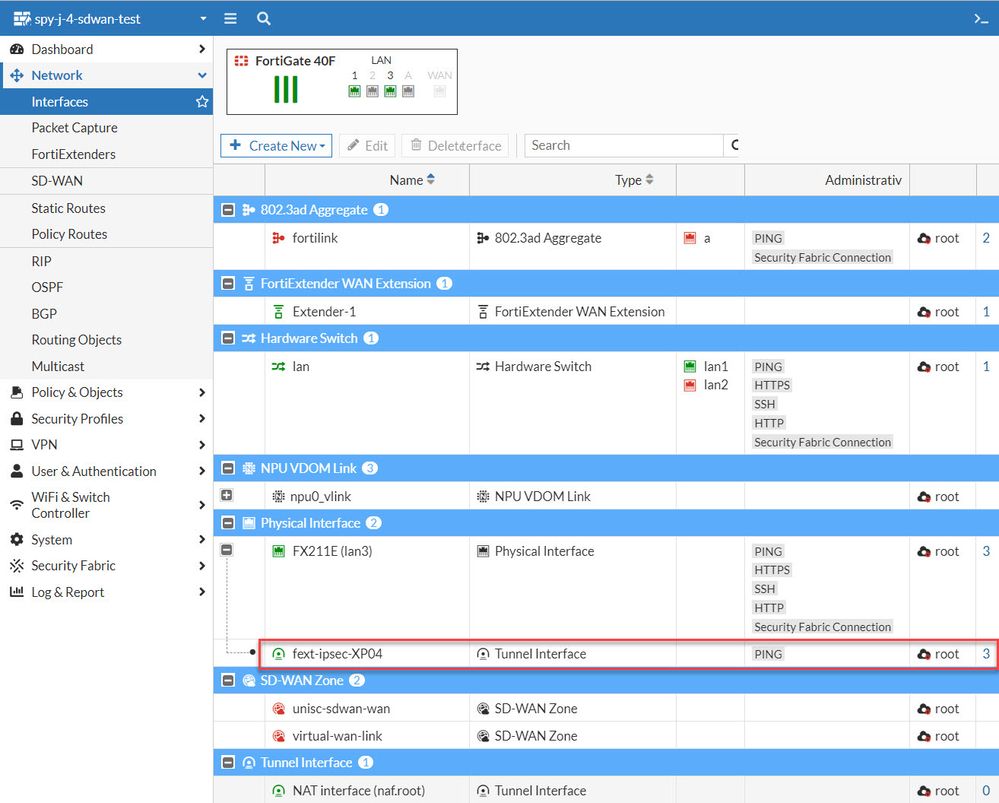Open SD-WAN in the Network menu
The width and height of the screenshot is (999, 803).
pos(57,181)
